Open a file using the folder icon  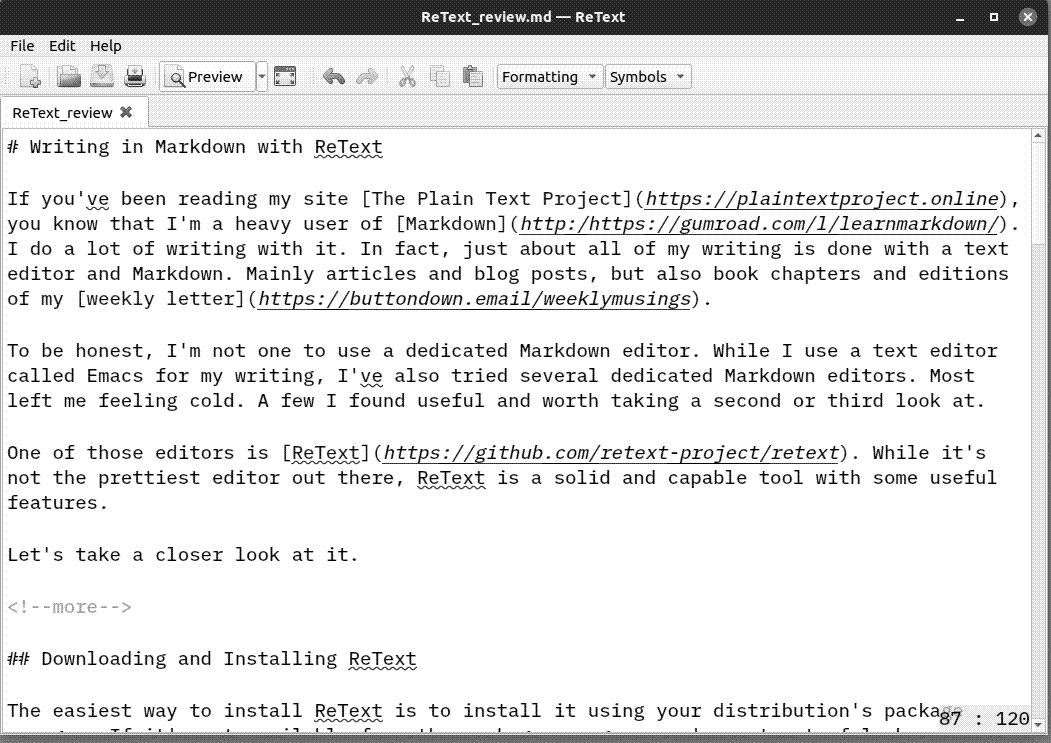(68, 77)
